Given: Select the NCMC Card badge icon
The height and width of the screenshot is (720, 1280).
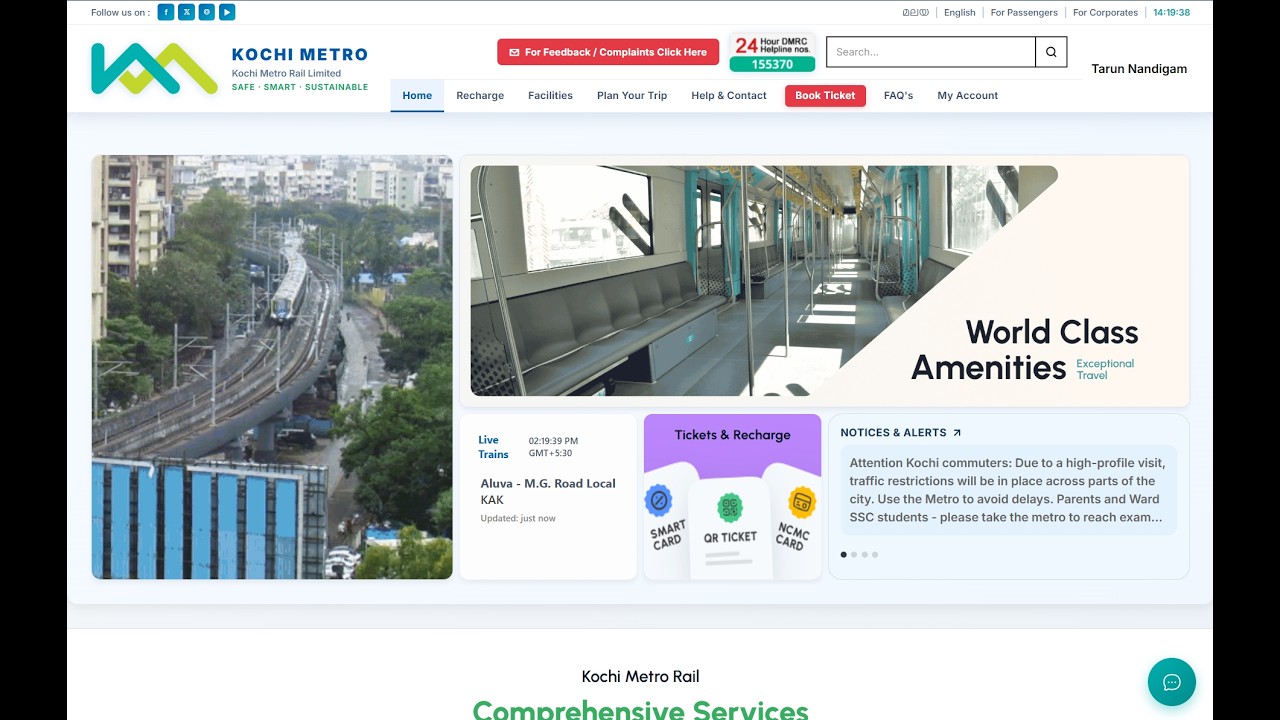Looking at the screenshot, I should 802,502.
